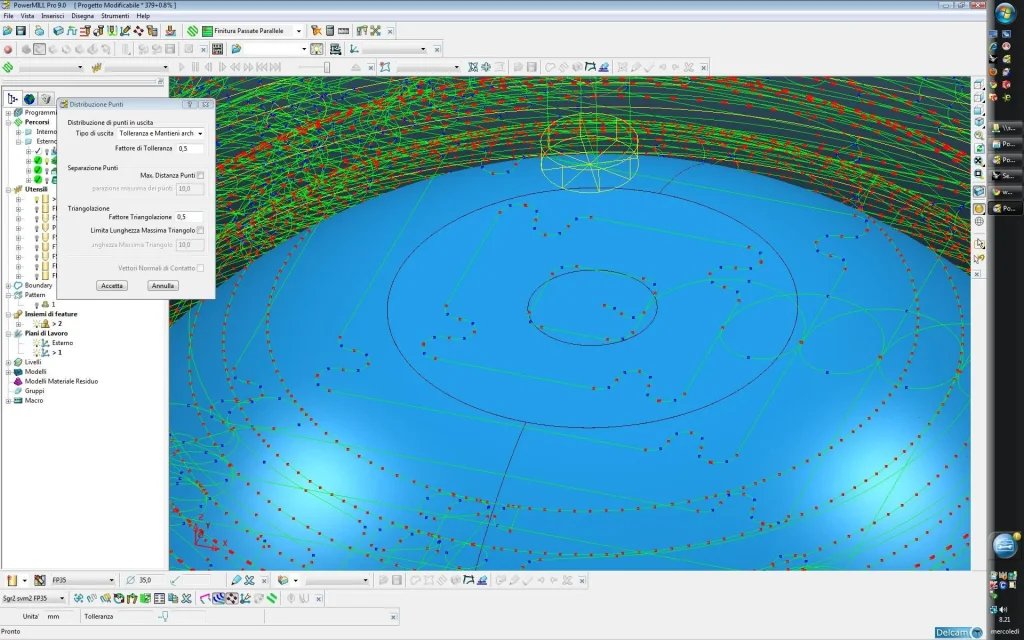Viewport: 1024px width, 640px height.
Task: Click the Accetta button
Action: click(112, 286)
